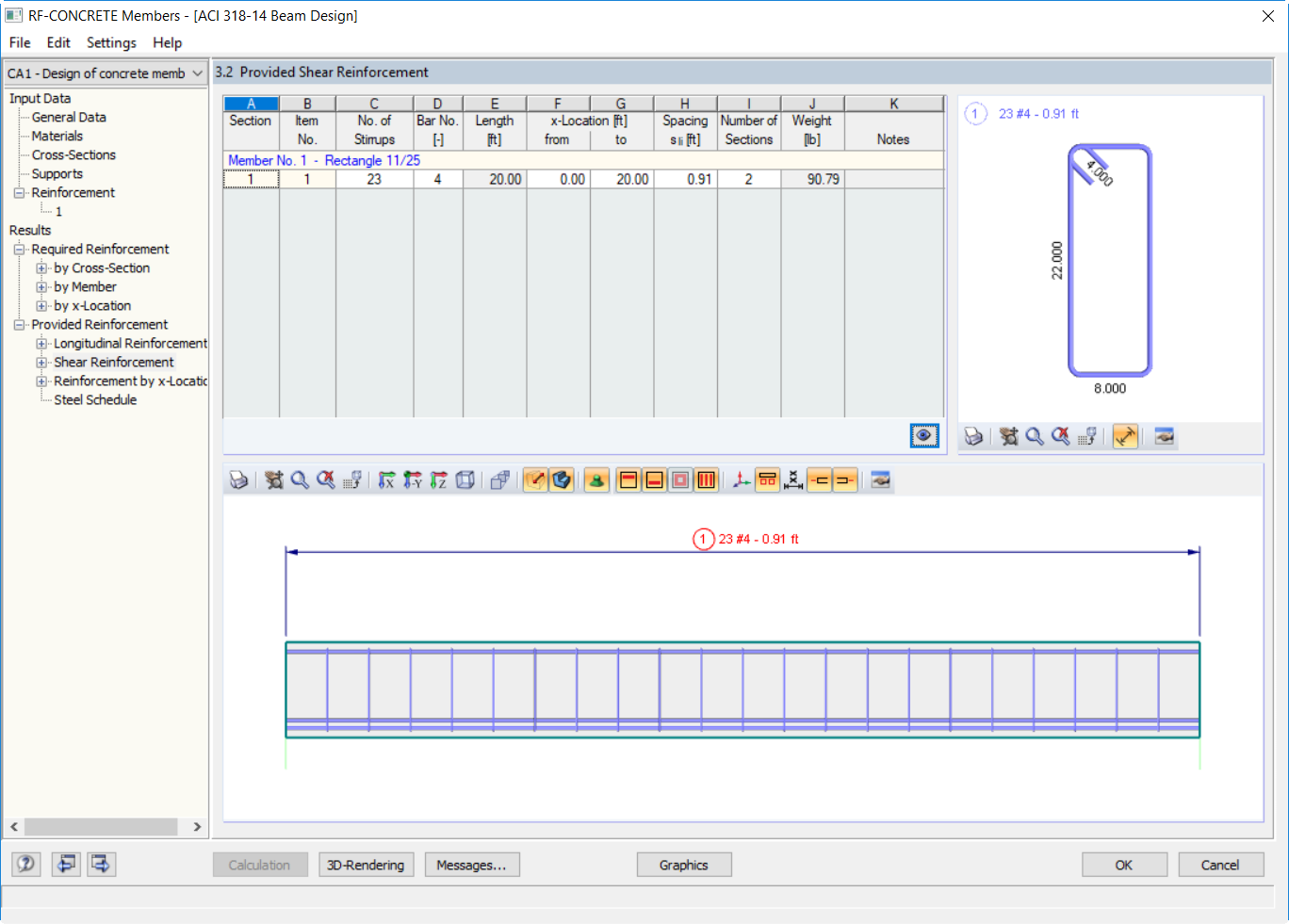
Task: Show supports using the green cone icon
Action: point(596,479)
